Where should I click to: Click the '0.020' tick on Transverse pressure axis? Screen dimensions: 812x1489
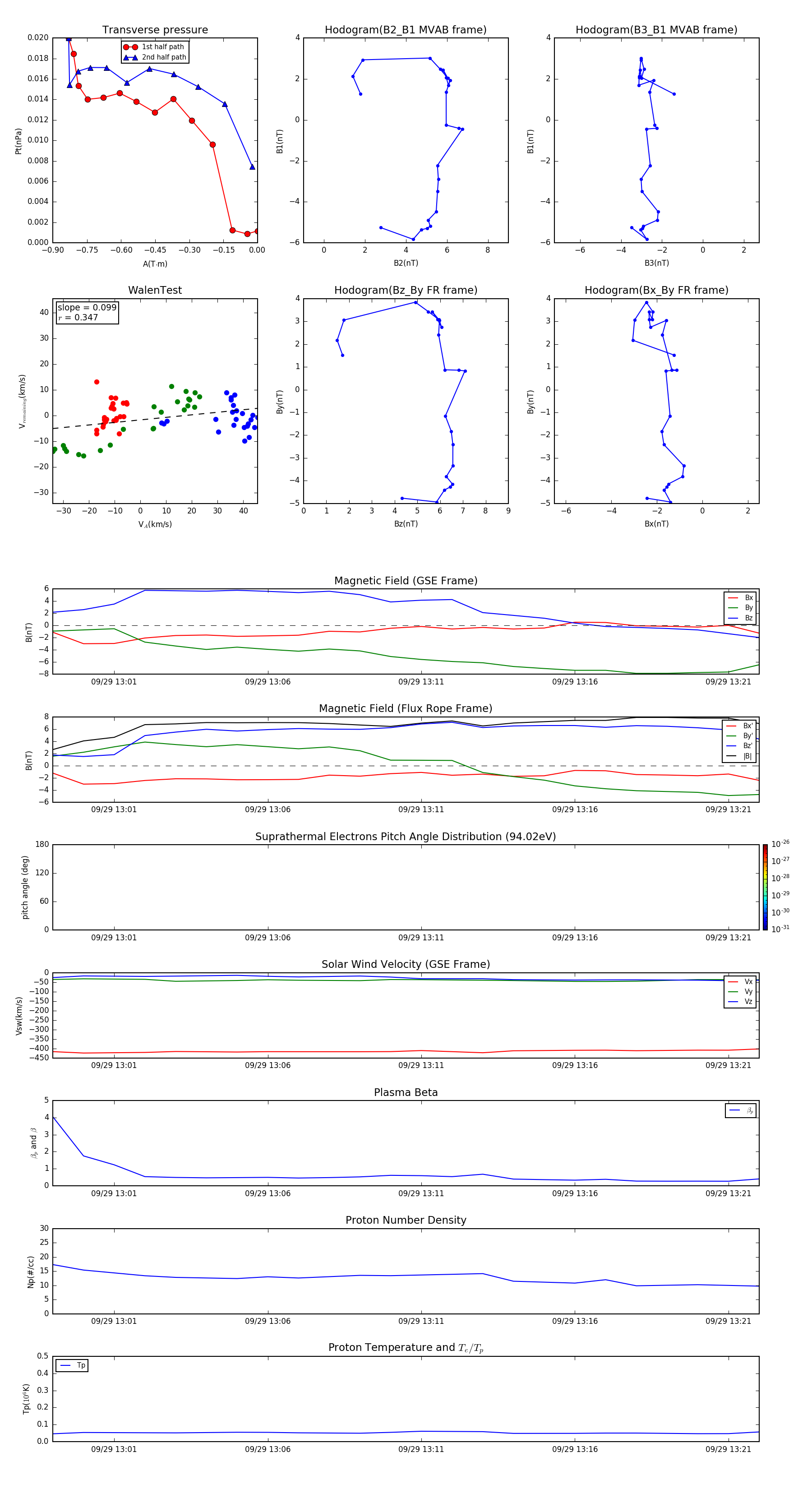pos(37,37)
